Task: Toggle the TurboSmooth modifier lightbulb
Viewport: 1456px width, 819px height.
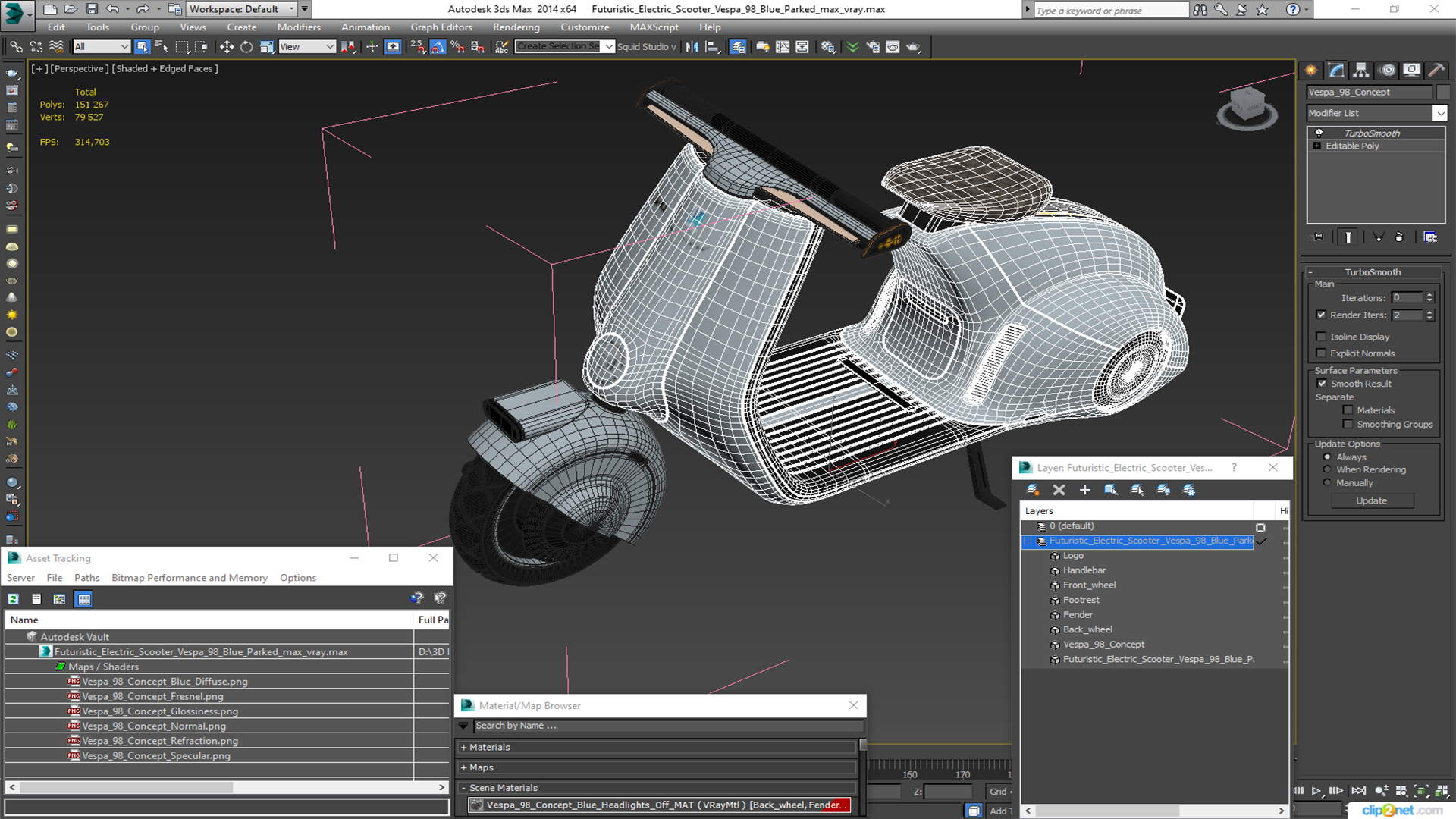Action: click(x=1319, y=133)
